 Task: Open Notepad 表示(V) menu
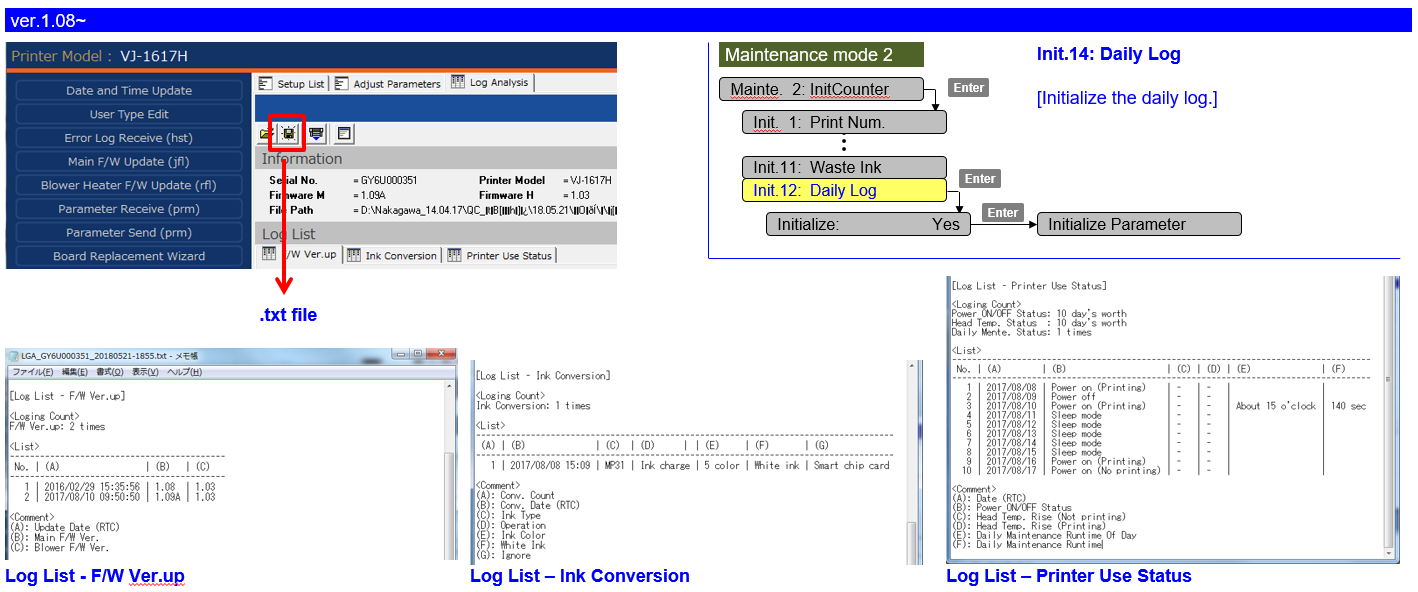(x=144, y=372)
